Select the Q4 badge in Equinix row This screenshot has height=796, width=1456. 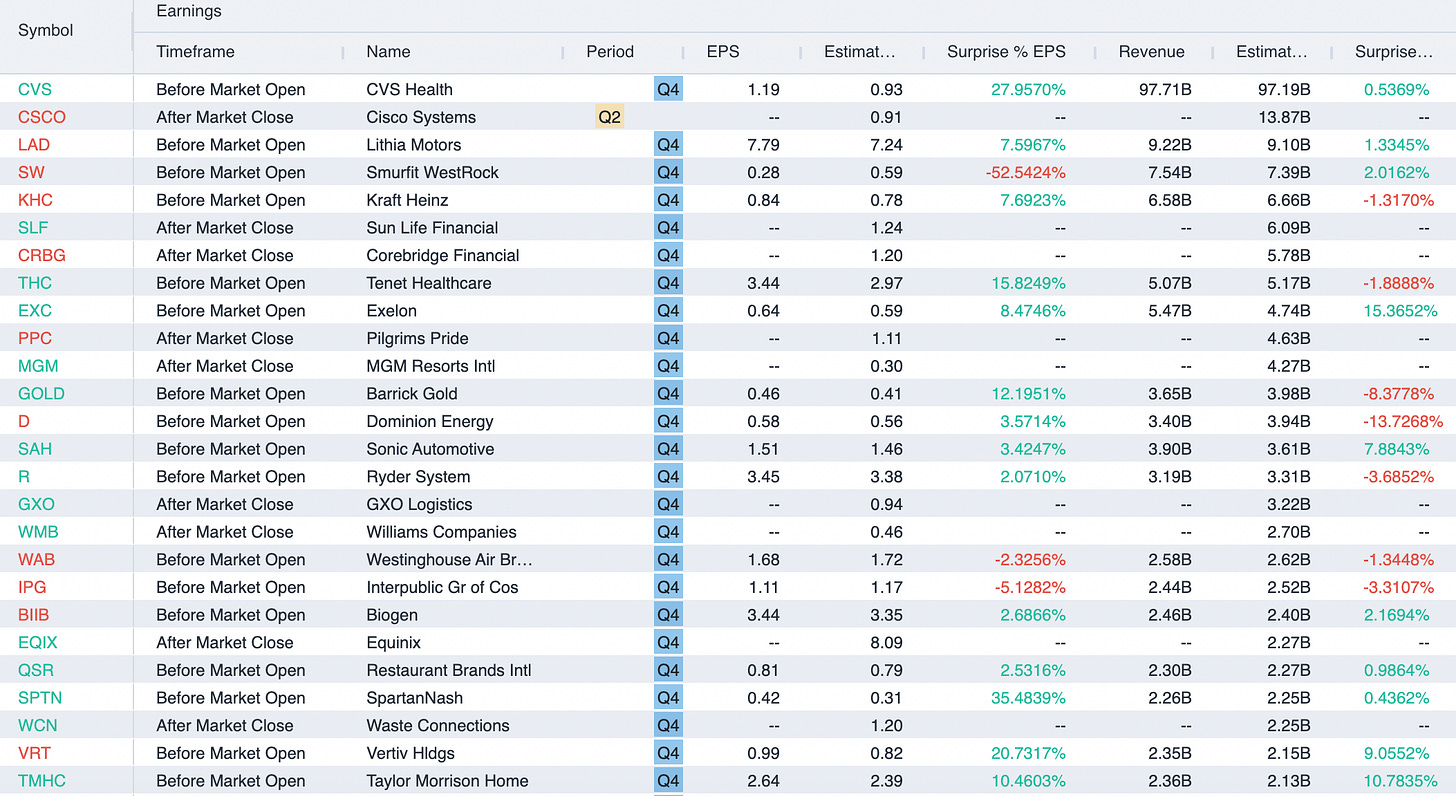click(668, 643)
